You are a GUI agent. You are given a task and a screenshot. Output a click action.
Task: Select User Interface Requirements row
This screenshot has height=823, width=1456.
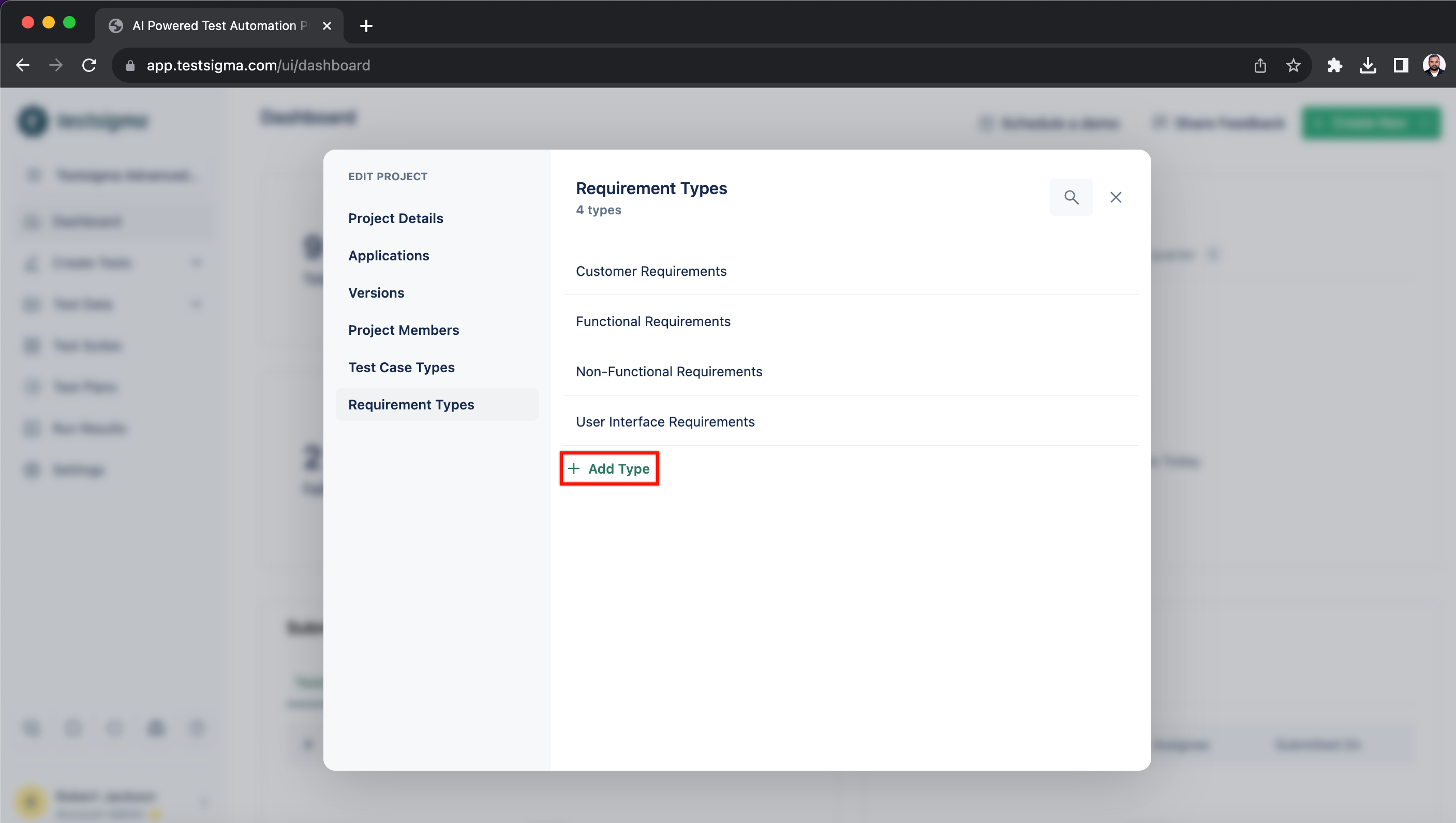click(851, 422)
